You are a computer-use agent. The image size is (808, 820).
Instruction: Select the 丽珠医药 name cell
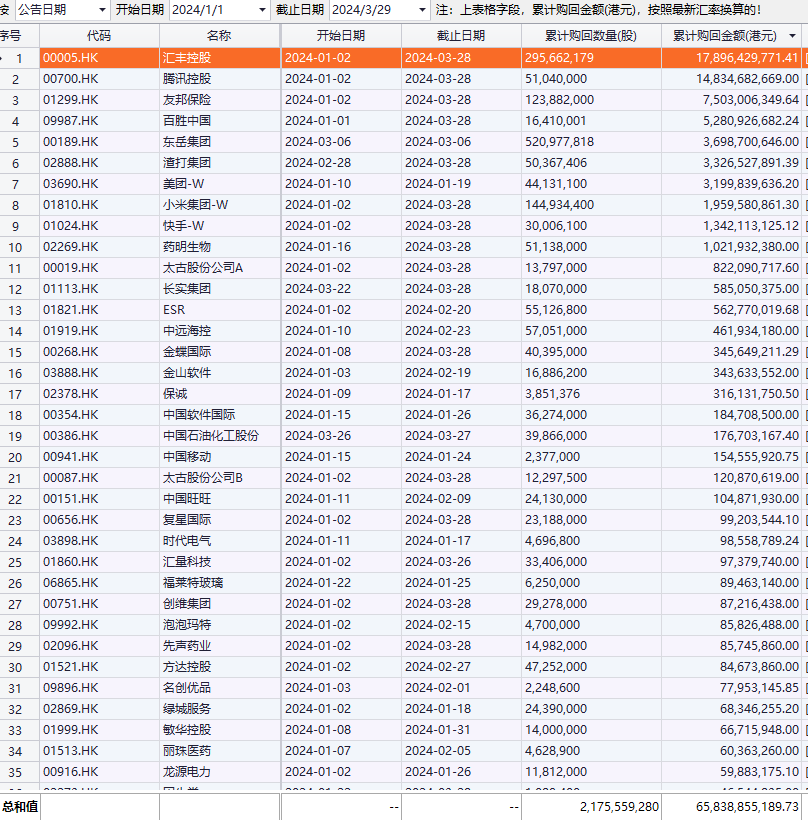point(219,750)
